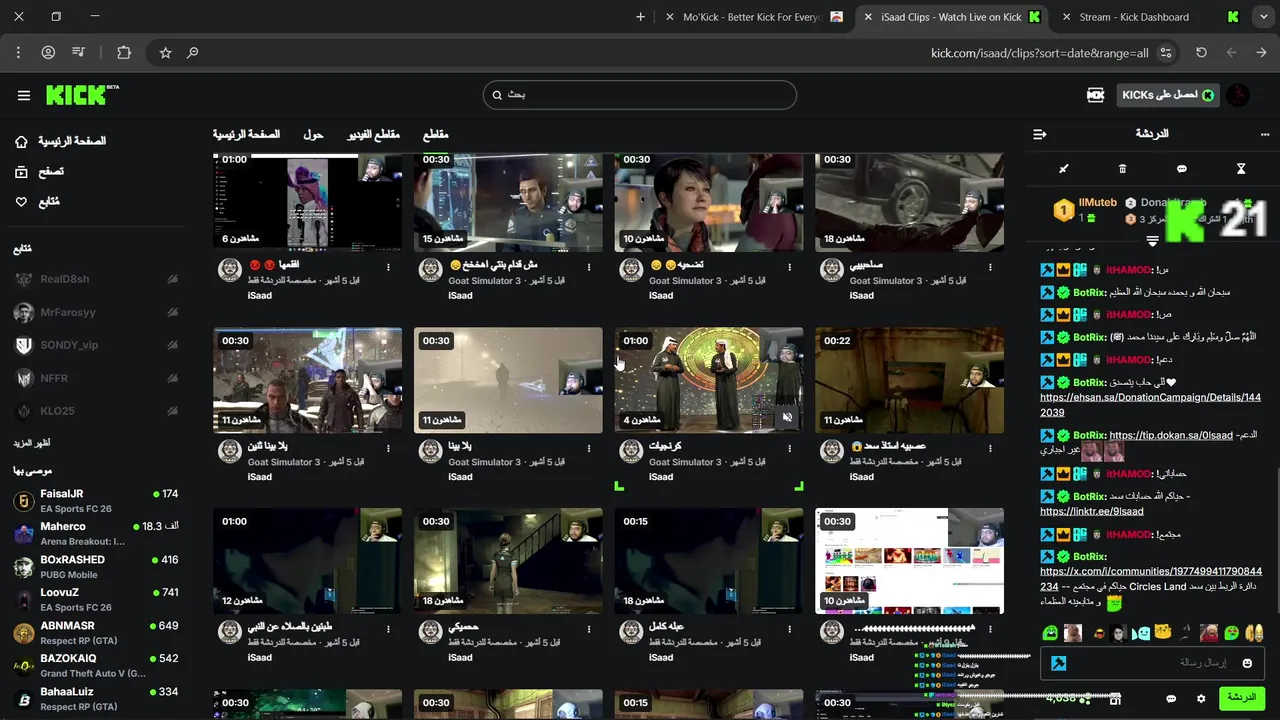Click the URL in the address bar

1040,52
